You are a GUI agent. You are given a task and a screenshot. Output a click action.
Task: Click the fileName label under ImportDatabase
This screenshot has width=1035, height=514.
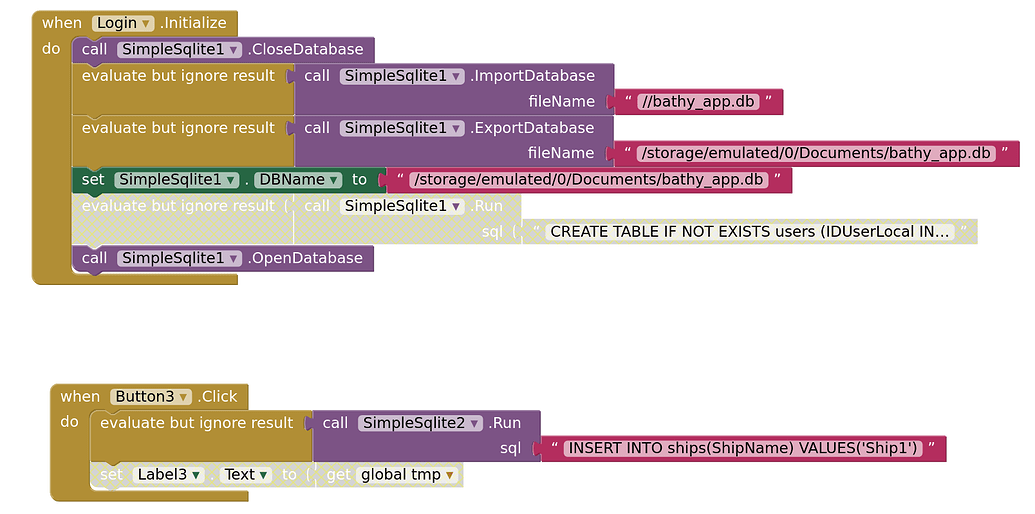click(x=561, y=102)
